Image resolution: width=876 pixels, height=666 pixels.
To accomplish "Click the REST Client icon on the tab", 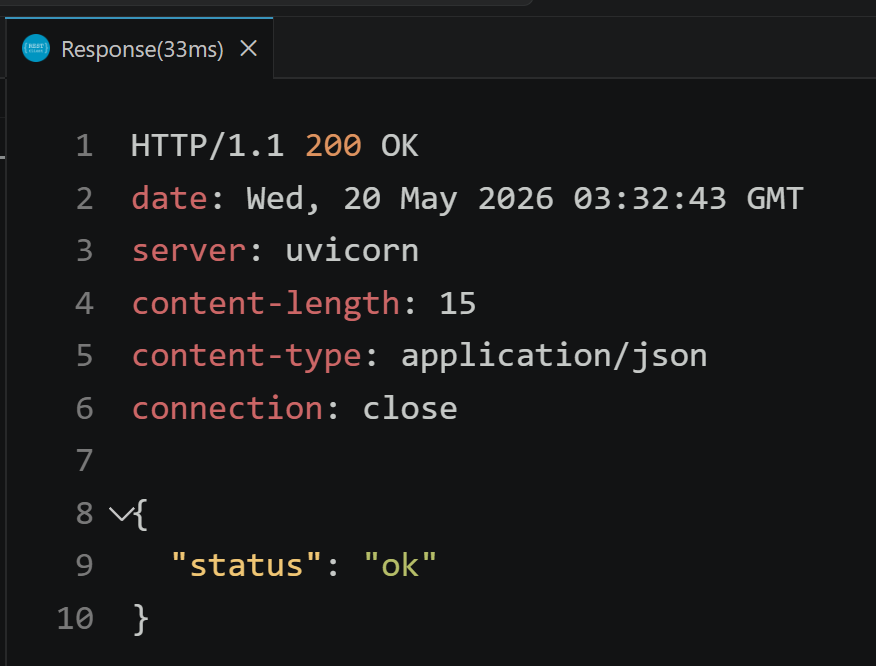I will (x=36, y=48).
